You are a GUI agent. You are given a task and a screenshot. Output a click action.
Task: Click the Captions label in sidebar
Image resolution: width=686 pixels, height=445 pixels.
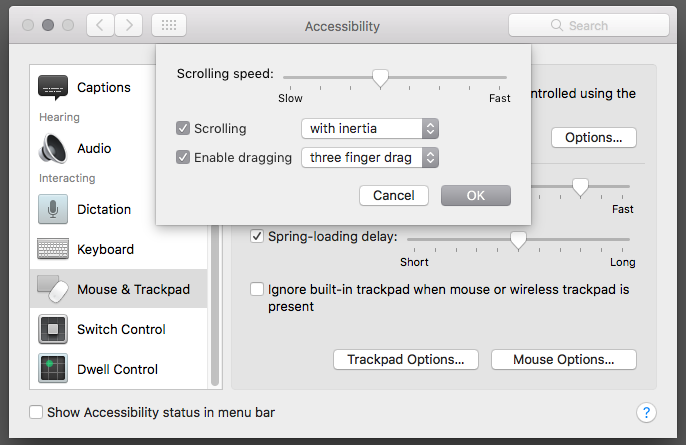[x=104, y=88]
